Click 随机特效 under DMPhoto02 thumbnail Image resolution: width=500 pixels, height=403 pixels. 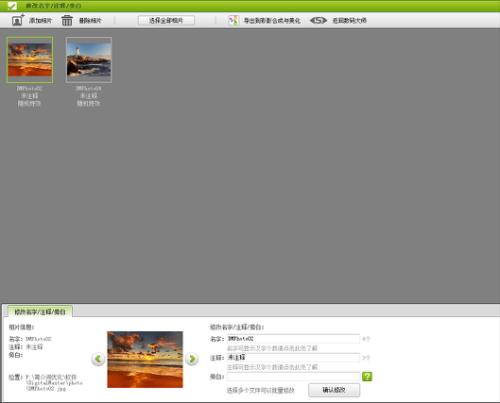tap(29, 104)
